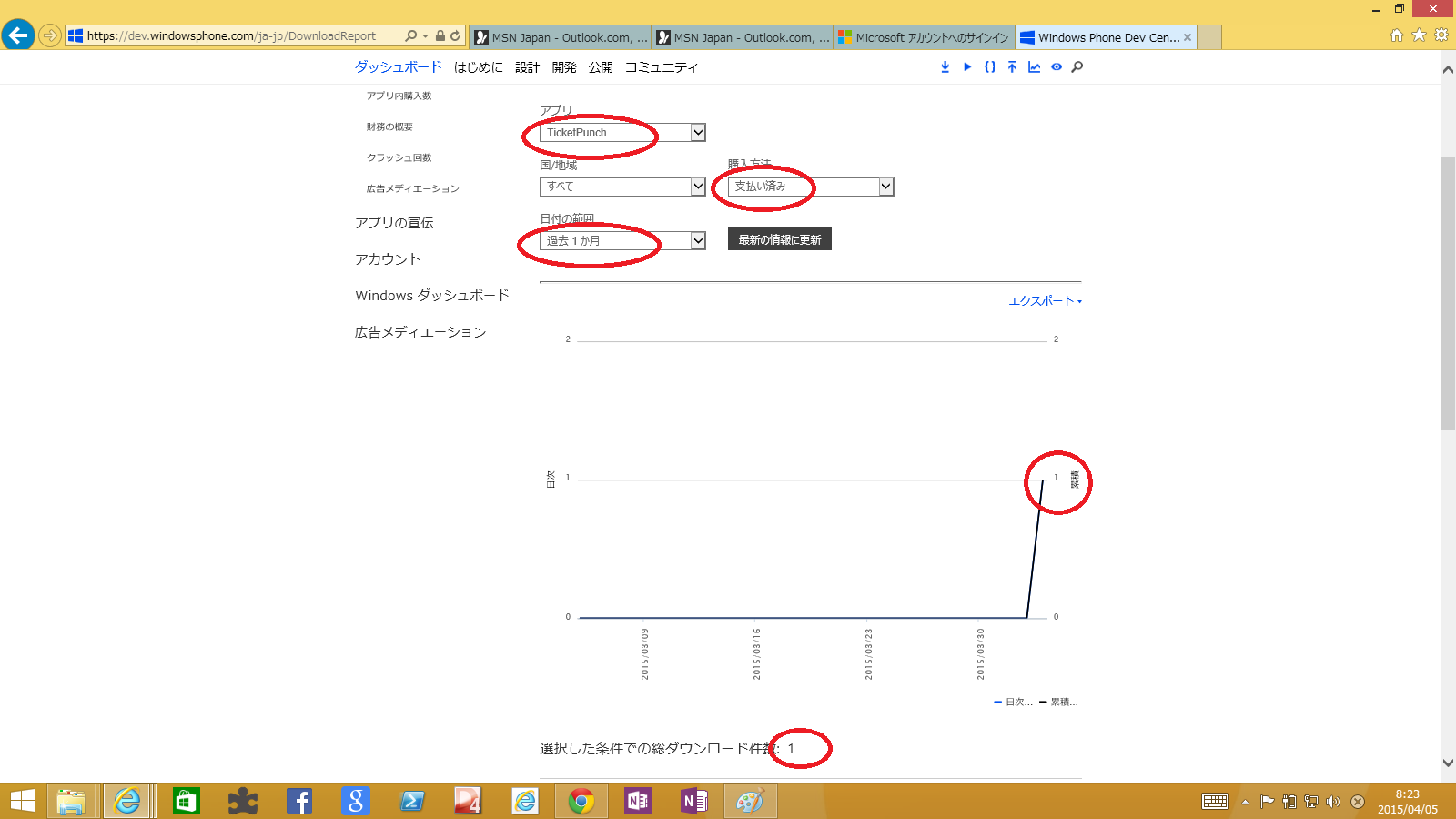Open the 開発 menu item
Image resolution: width=1456 pixels, height=819 pixels.
[x=564, y=67]
